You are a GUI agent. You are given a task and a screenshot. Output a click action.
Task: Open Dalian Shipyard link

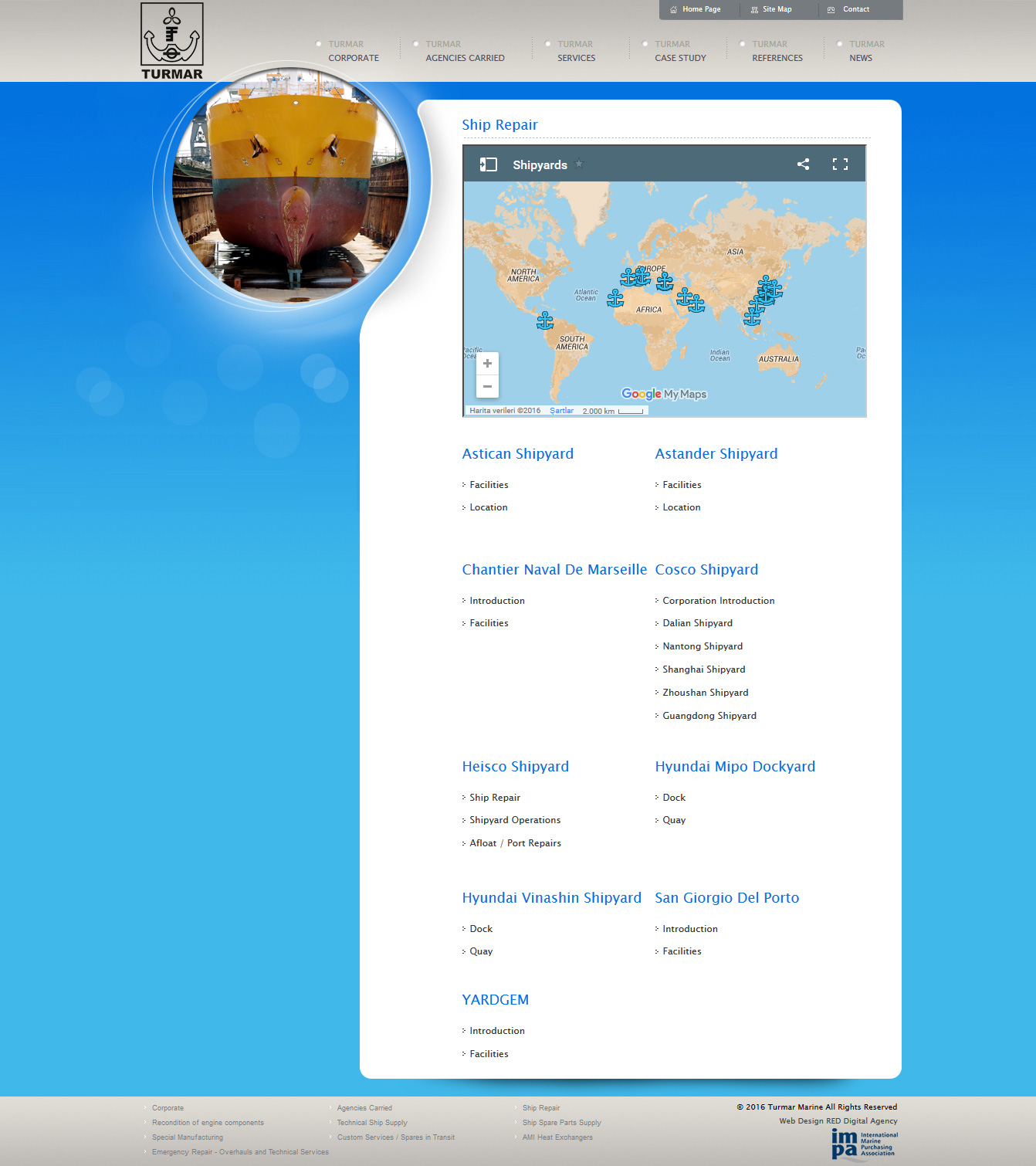point(698,623)
